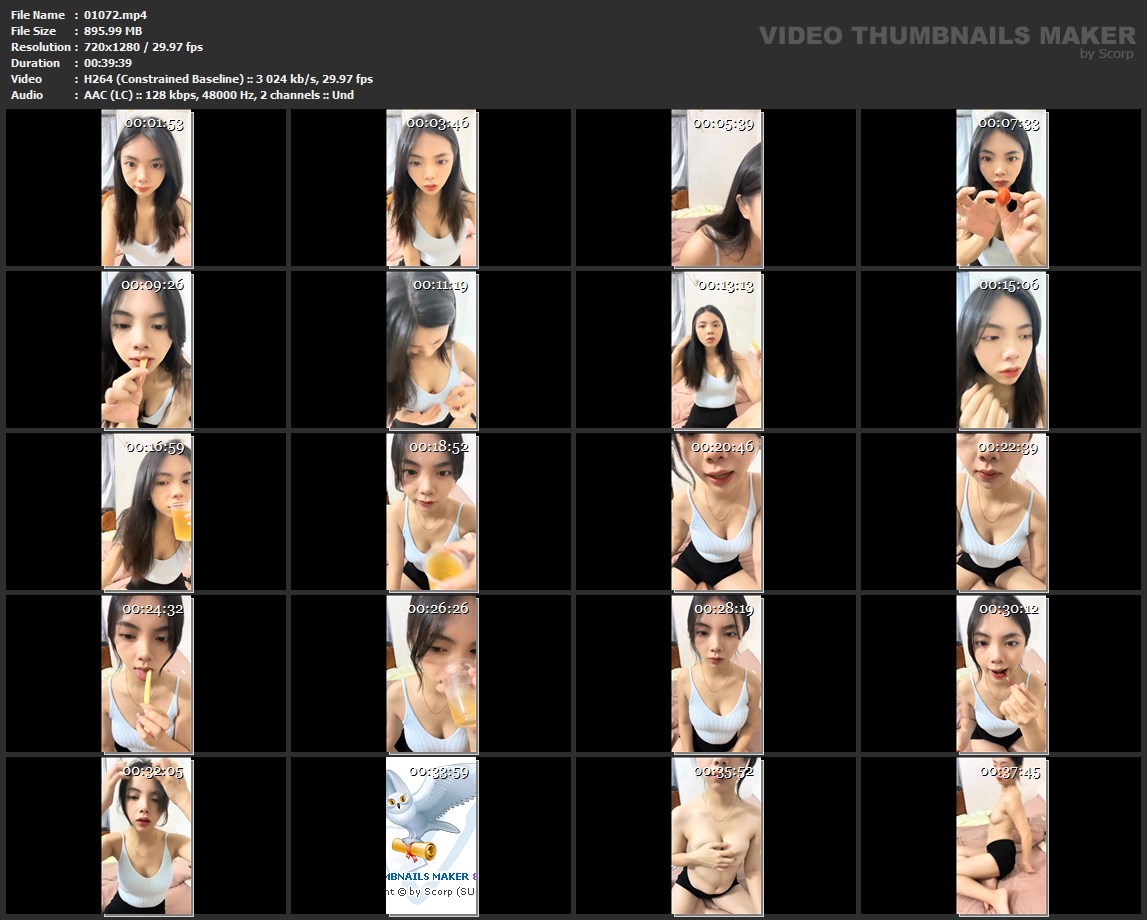
Task: Open the frame at 00:16:59
Action: (x=147, y=512)
